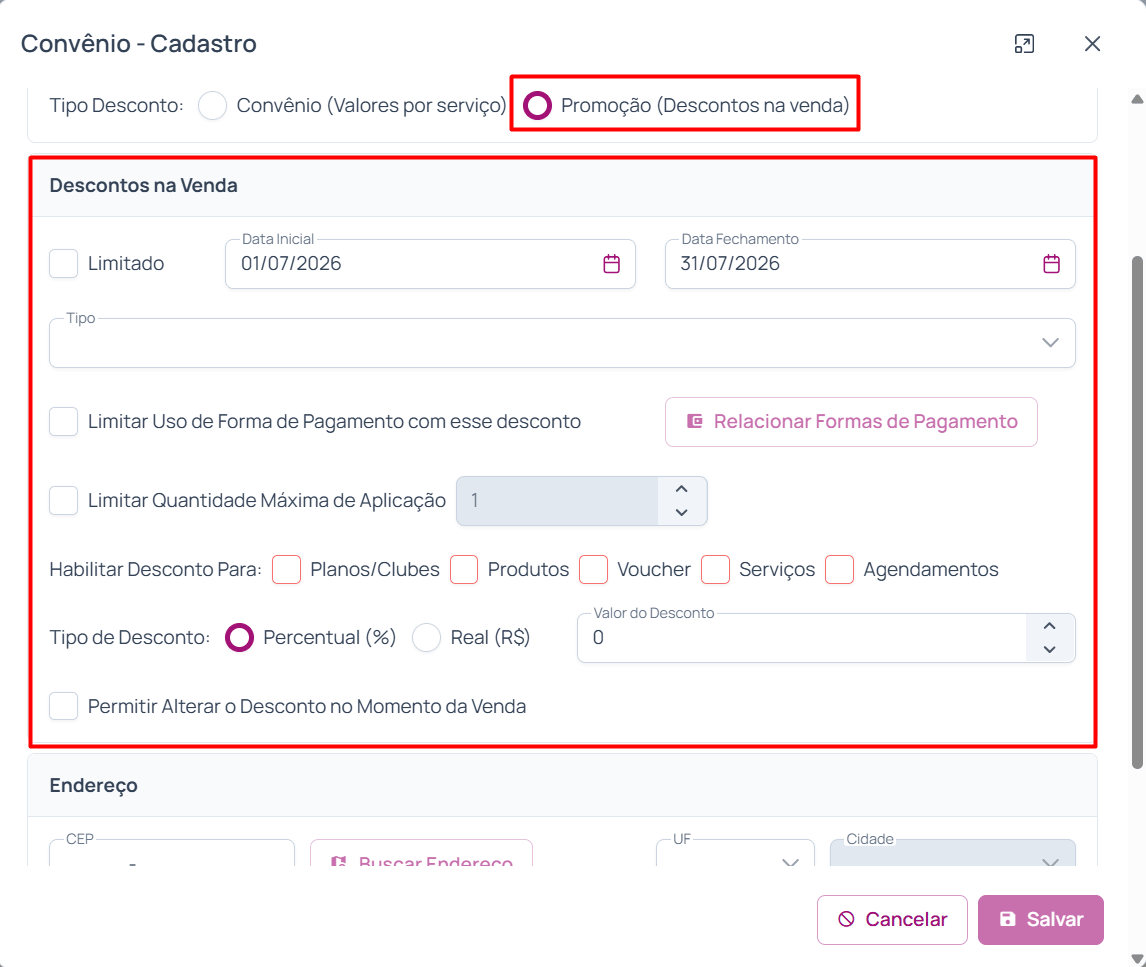The image size is (1146, 967).
Task: Expand the Tipo dropdown
Action: point(562,343)
